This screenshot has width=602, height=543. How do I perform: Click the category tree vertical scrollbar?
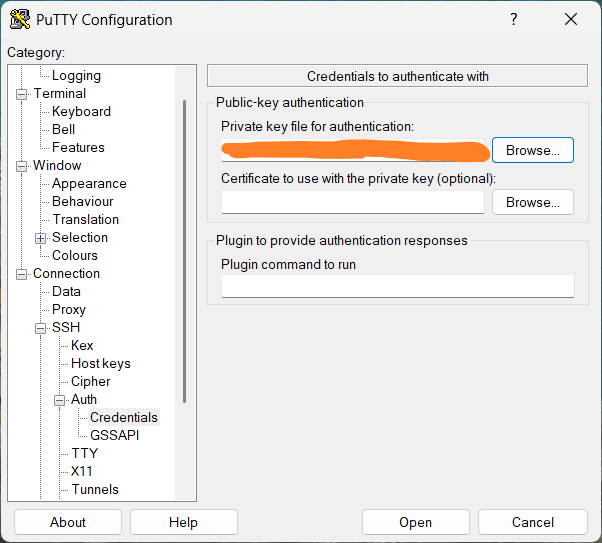[x=185, y=252]
